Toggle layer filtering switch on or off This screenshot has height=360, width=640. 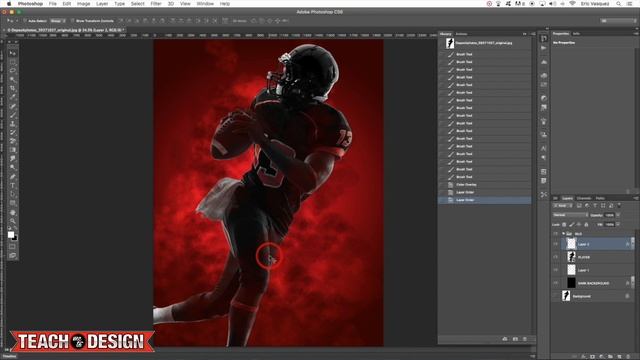pos(619,205)
